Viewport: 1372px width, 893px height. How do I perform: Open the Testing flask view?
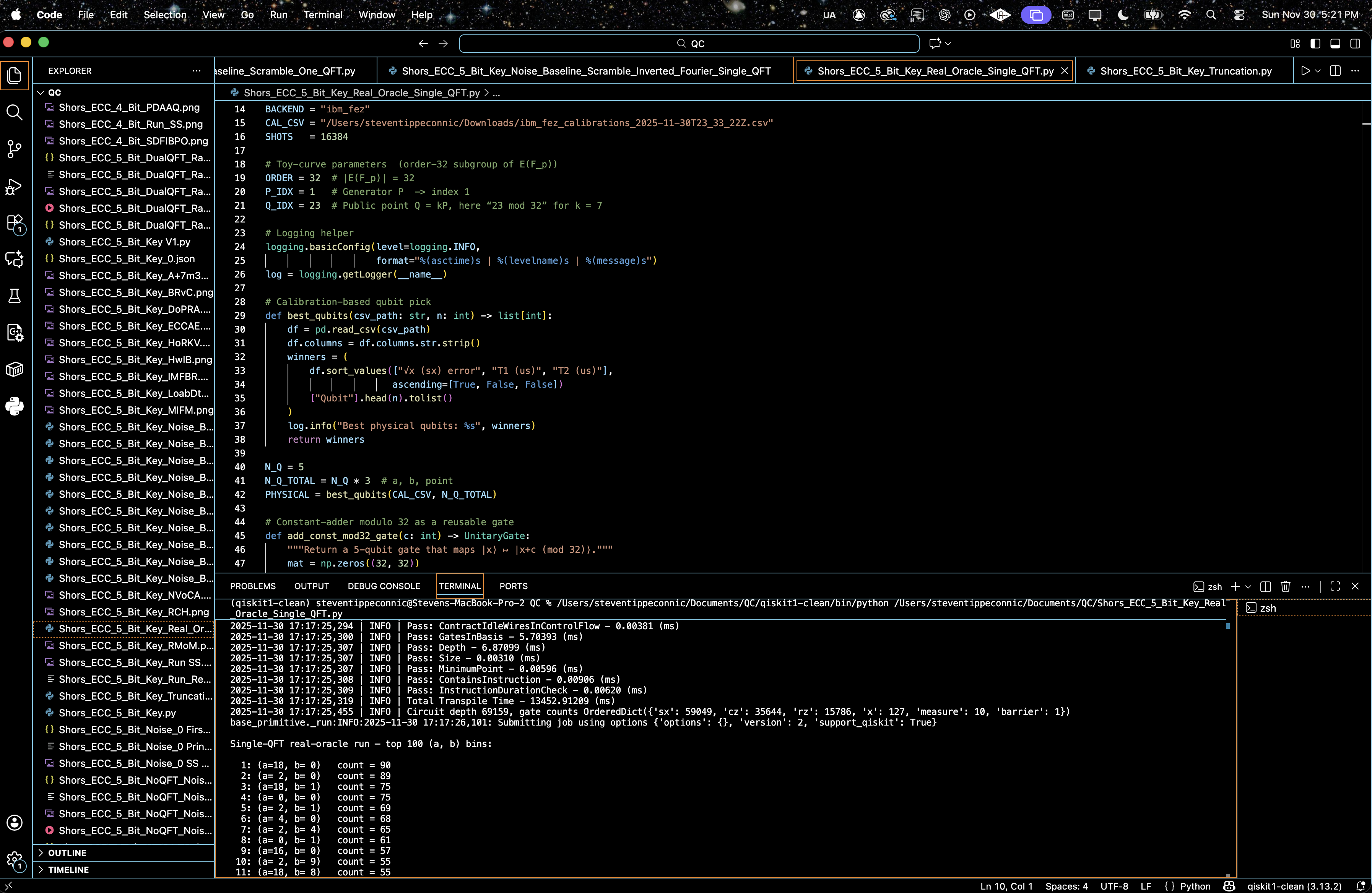point(15,296)
